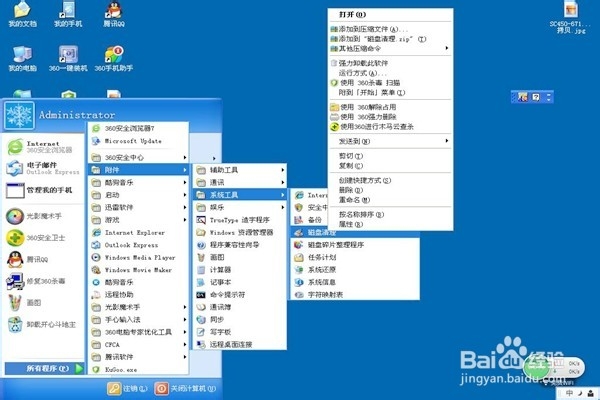Run 卸载开心斗地主 from start menu
This screenshot has height=400, width=600.
click(43, 325)
